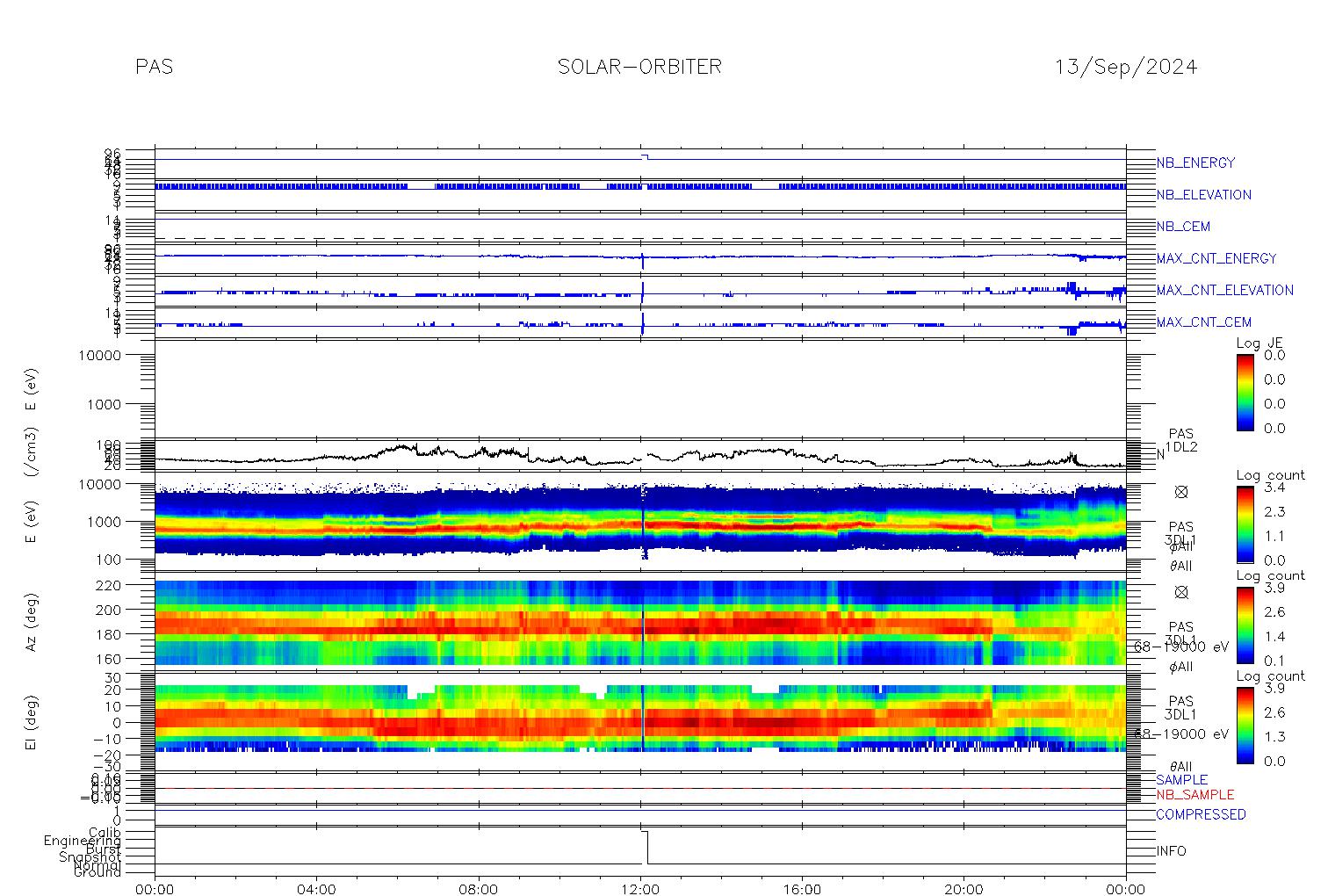Click the Log JE color bar title

[x=1260, y=343]
